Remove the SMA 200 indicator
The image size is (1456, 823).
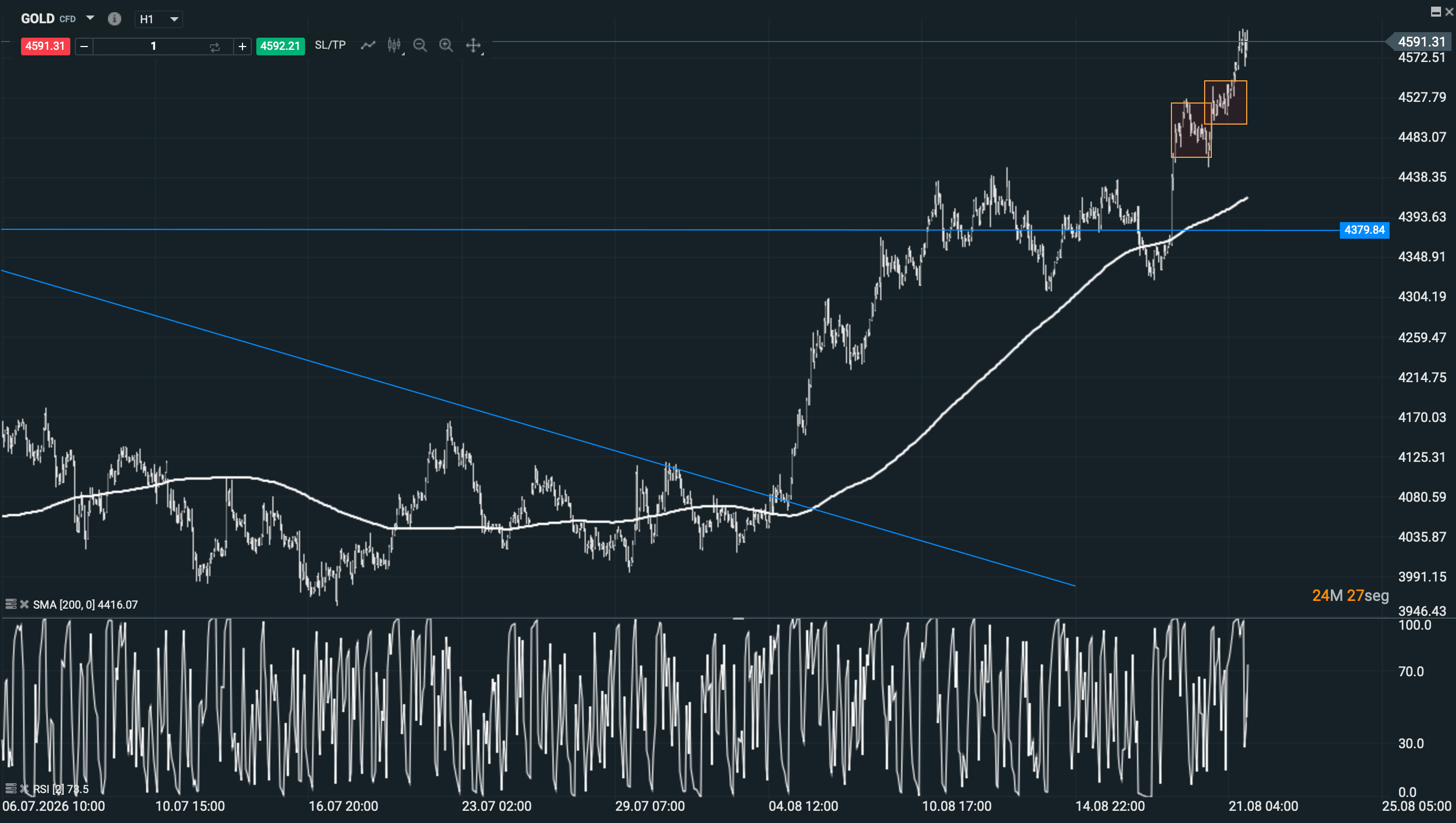point(24,604)
